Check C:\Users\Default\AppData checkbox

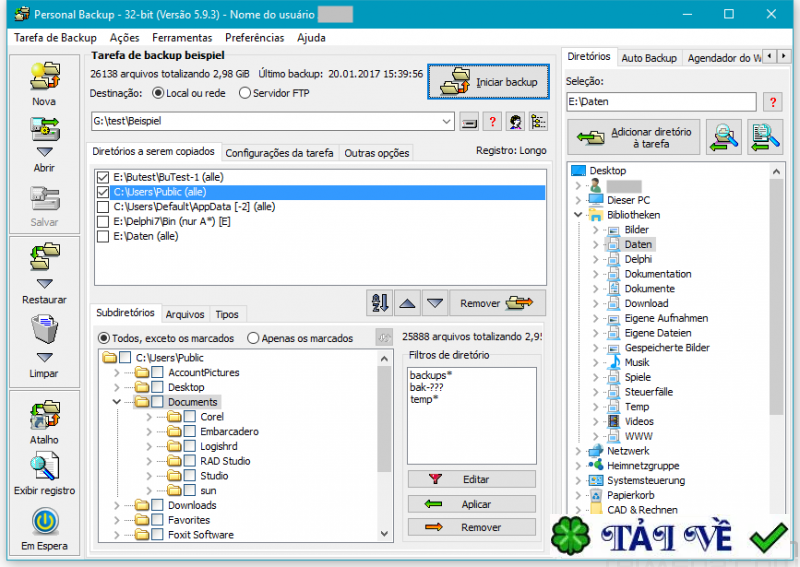103,207
